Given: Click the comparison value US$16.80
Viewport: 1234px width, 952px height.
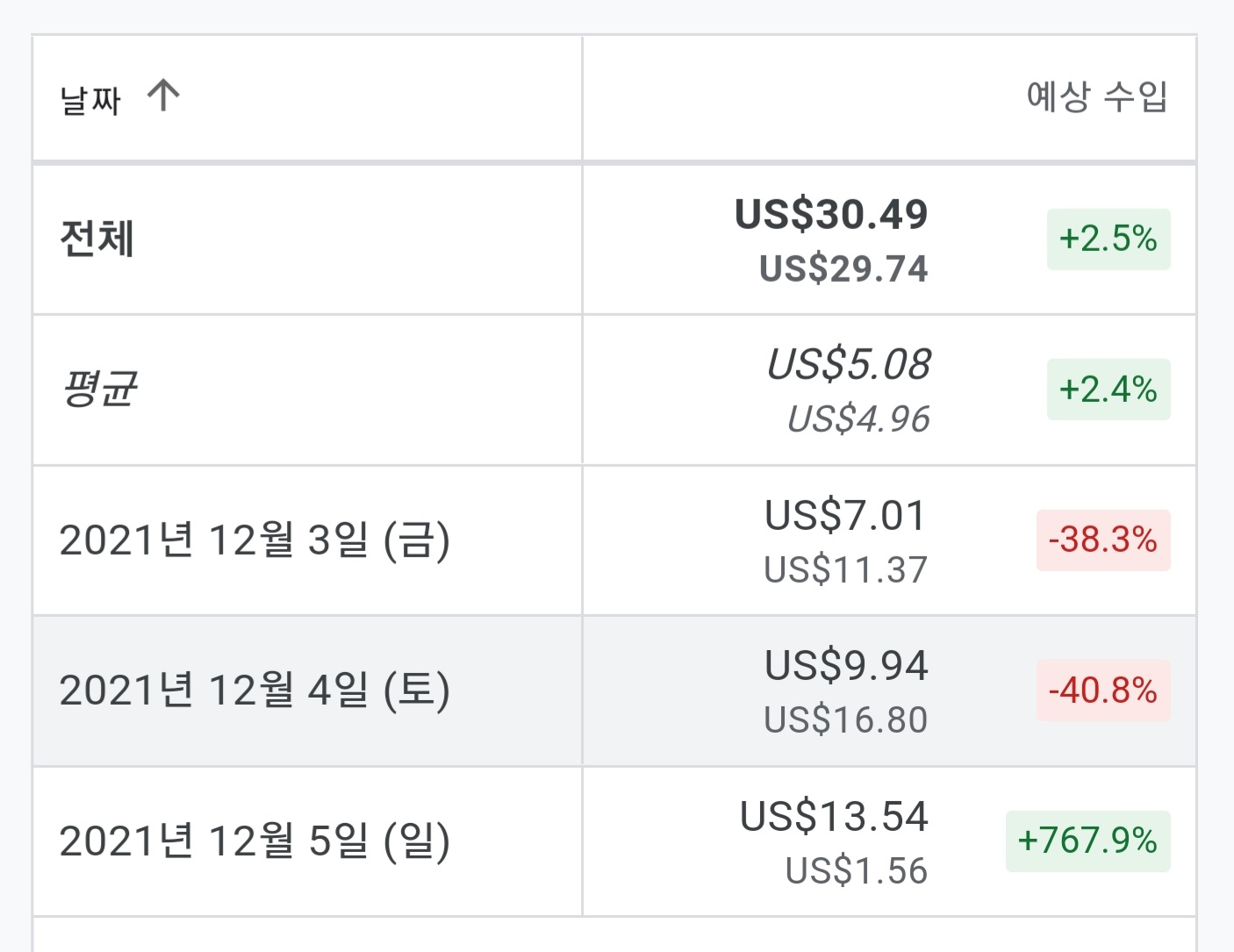Looking at the screenshot, I should pos(845,719).
